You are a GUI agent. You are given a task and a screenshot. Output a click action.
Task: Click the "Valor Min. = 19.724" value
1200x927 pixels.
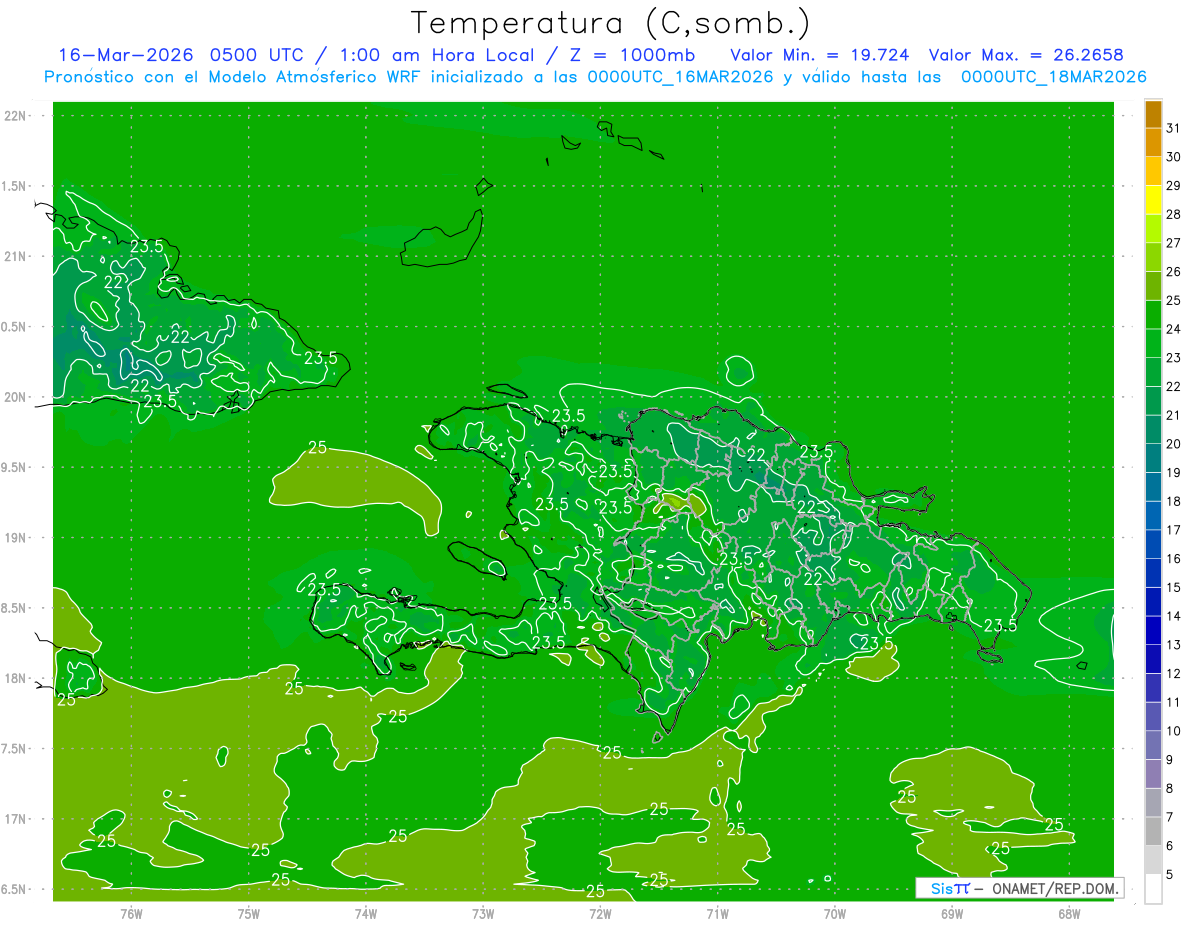(x=822, y=55)
